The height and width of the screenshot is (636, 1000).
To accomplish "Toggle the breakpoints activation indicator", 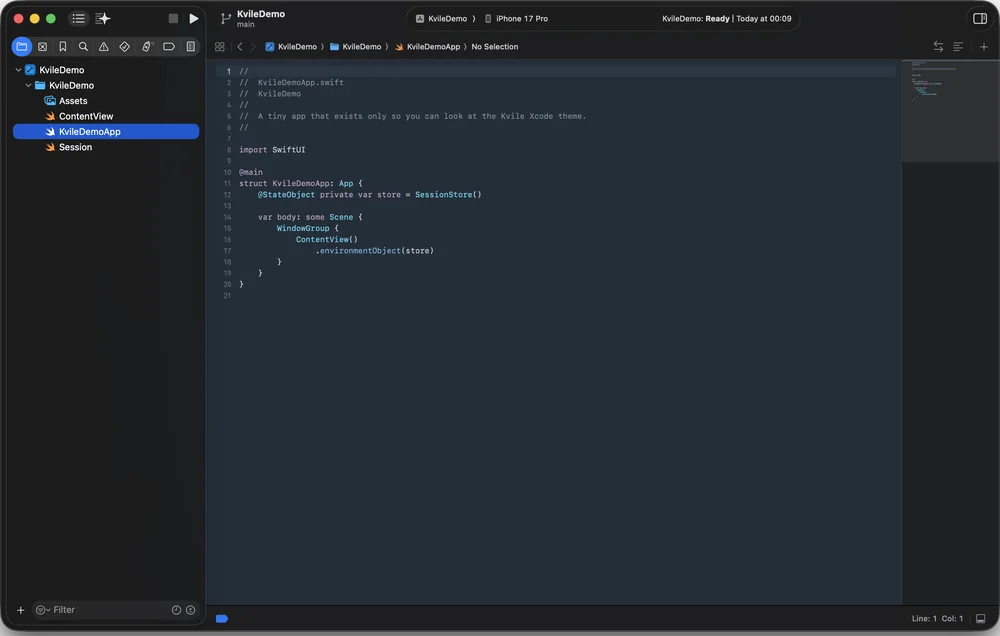I will pyautogui.click(x=222, y=618).
